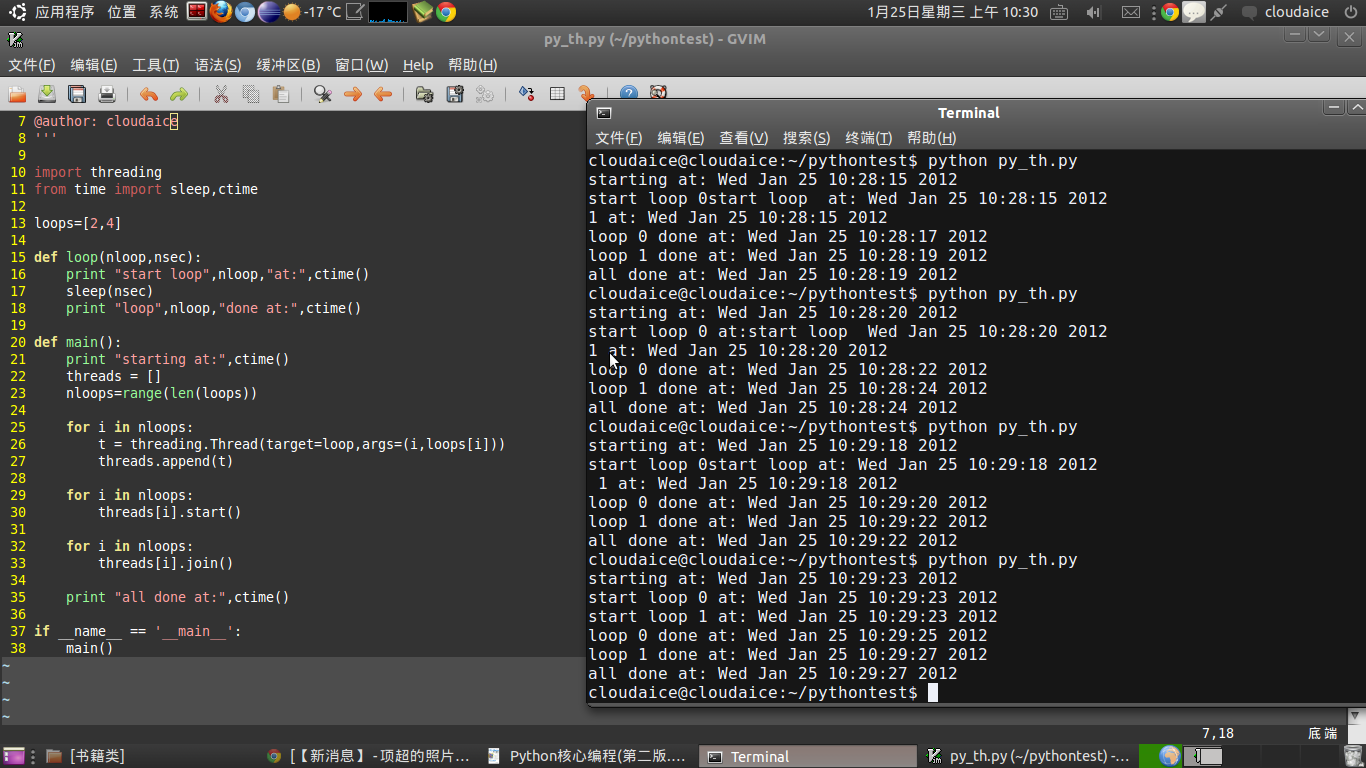This screenshot has height=768, width=1366.
Task: Expand the 应用程序 applications menu
Action: point(64,12)
